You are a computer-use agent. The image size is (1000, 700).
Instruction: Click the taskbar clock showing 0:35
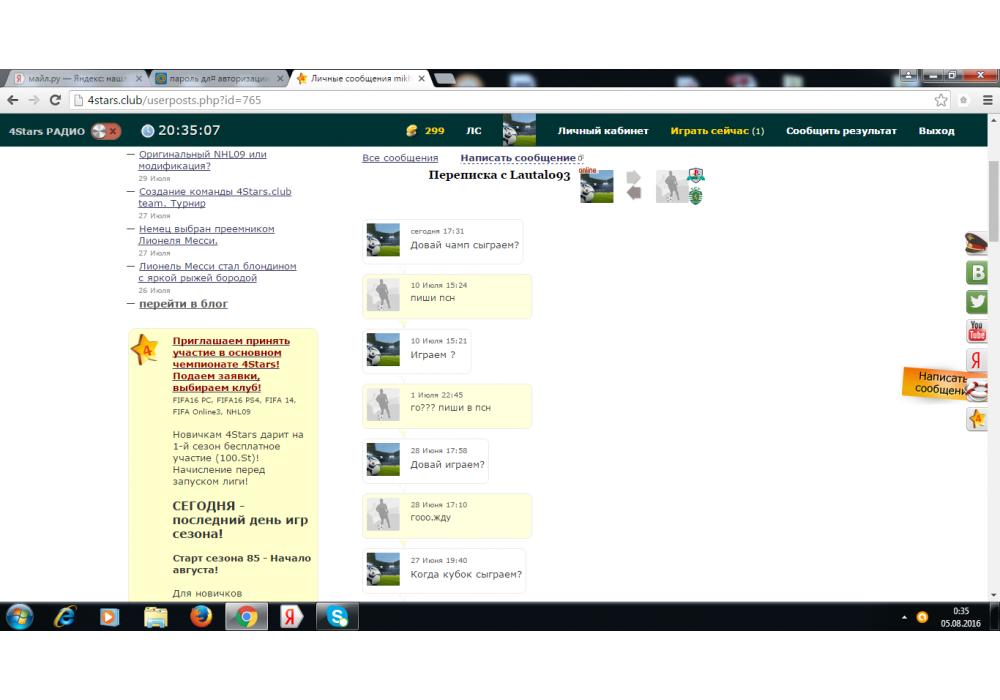point(960,616)
